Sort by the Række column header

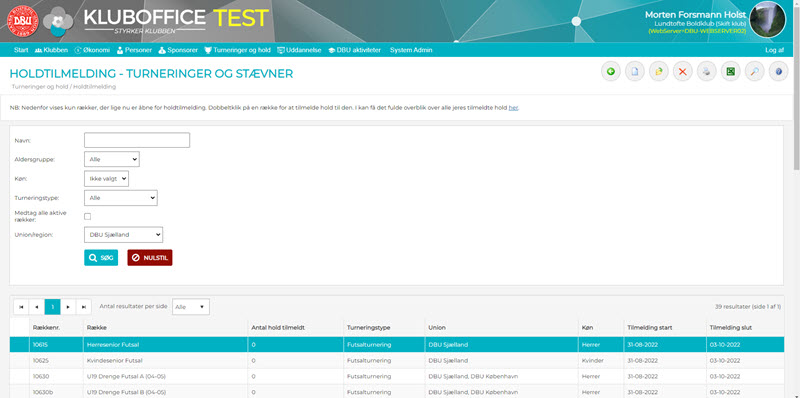coord(97,327)
